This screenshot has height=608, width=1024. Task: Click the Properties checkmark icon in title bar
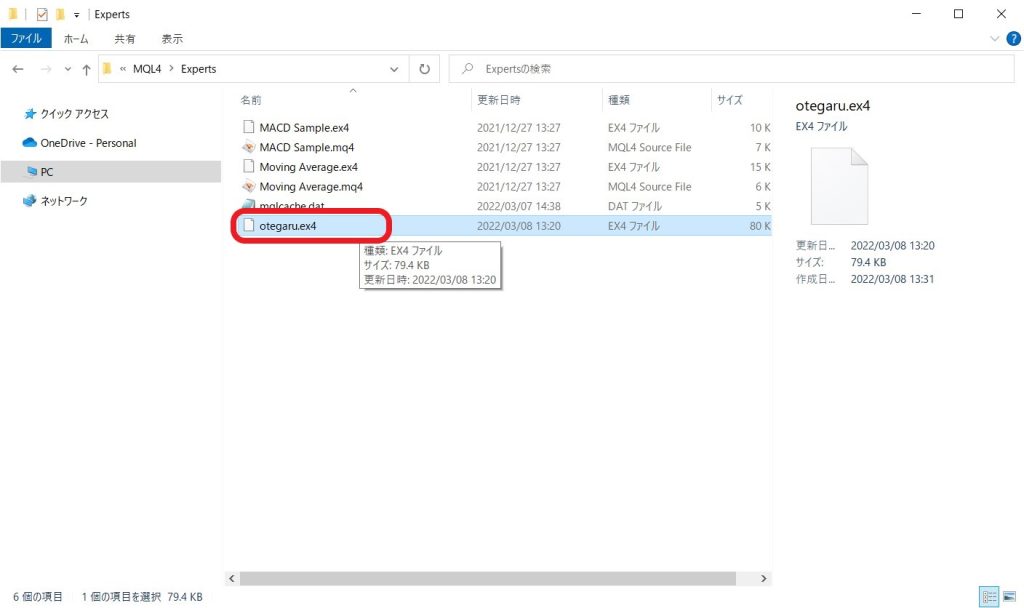click(x=42, y=15)
